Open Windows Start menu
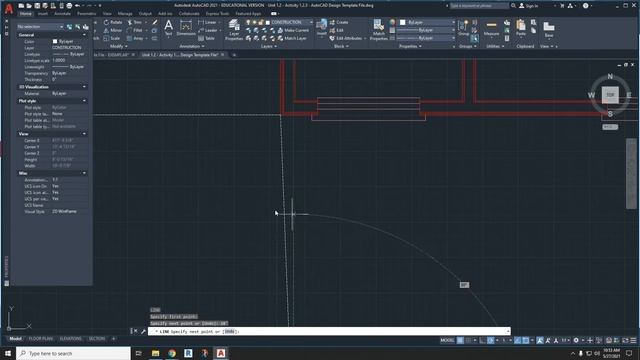The height and width of the screenshot is (360, 640). pyautogui.click(x=8, y=353)
